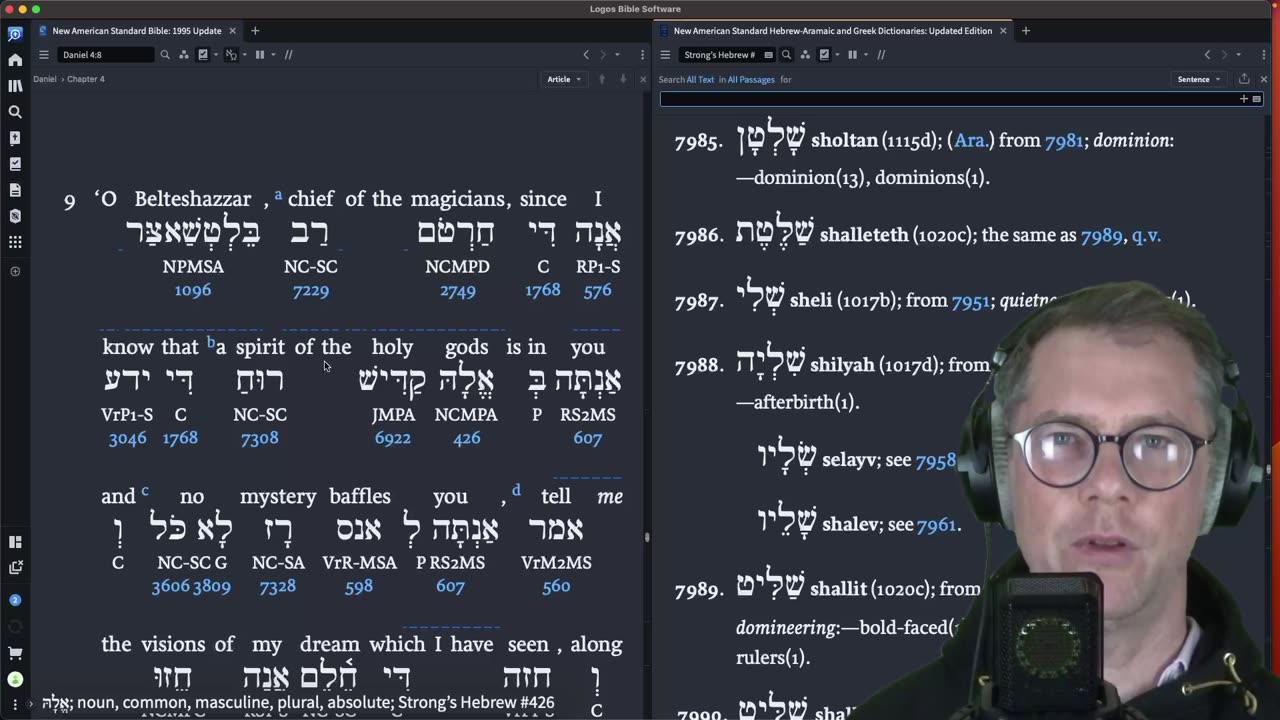Image resolution: width=1280 pixels, height=720 pixels.
Task: Click the Chapter 4 breadcrumb
Action: click(x=86, y=79)
